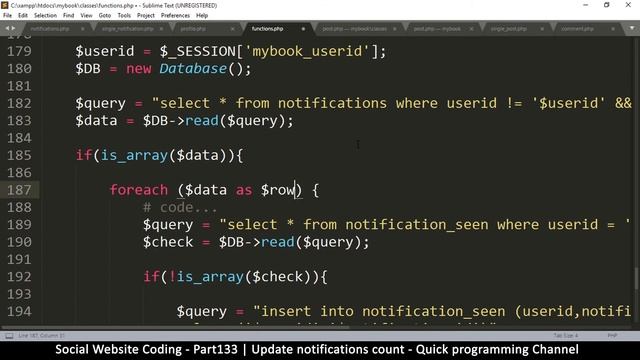
Task: Close the post.php — mybook\classes tab
Action: tap(395, 29)
